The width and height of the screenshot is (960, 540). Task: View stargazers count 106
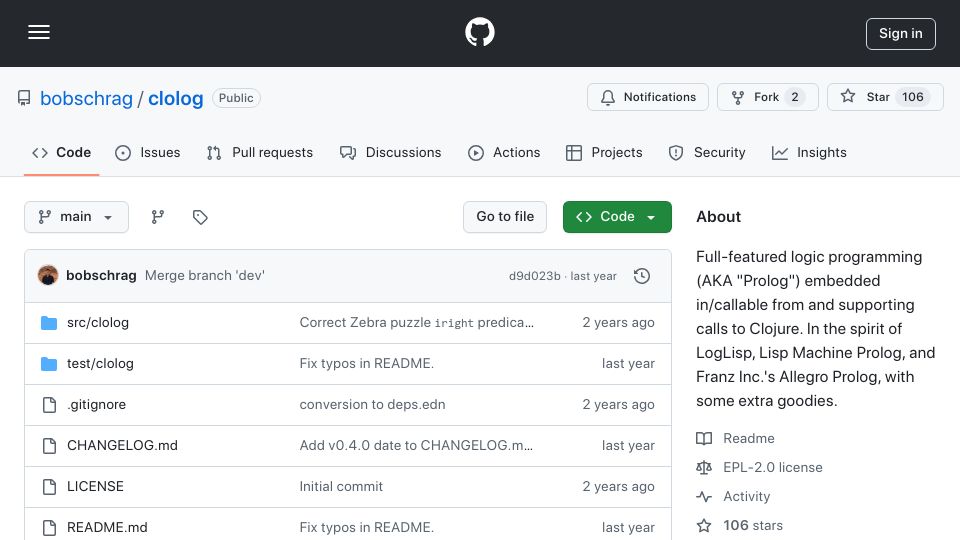[912, 97]
